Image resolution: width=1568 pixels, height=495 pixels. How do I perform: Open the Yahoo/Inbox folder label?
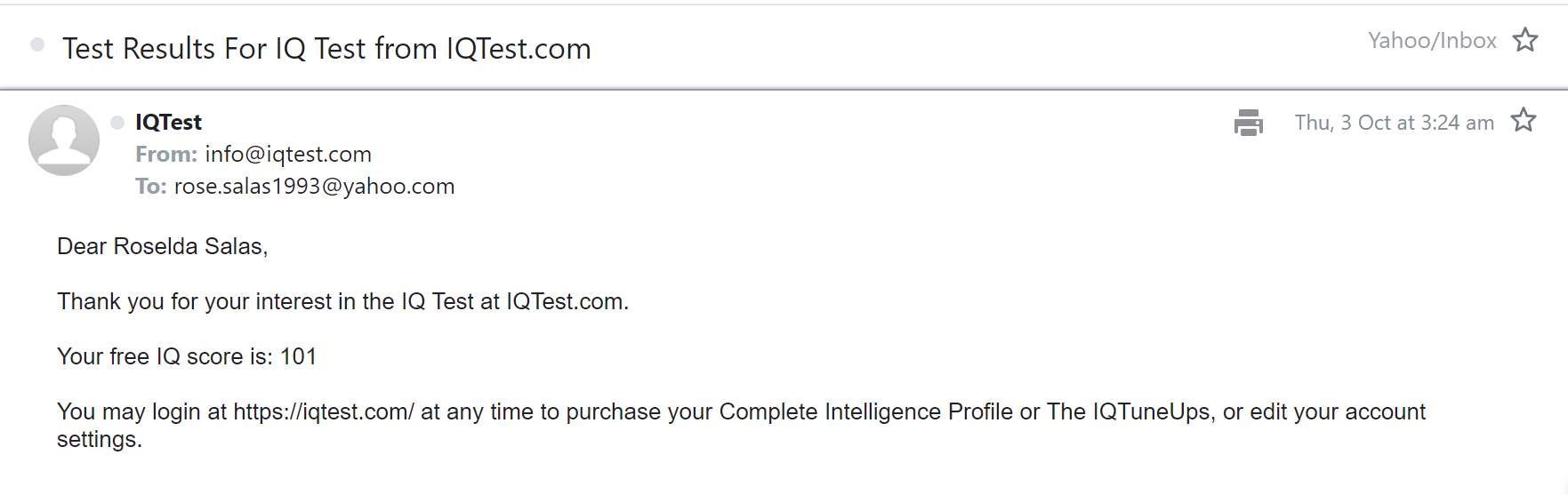[x=1432, y=41]
